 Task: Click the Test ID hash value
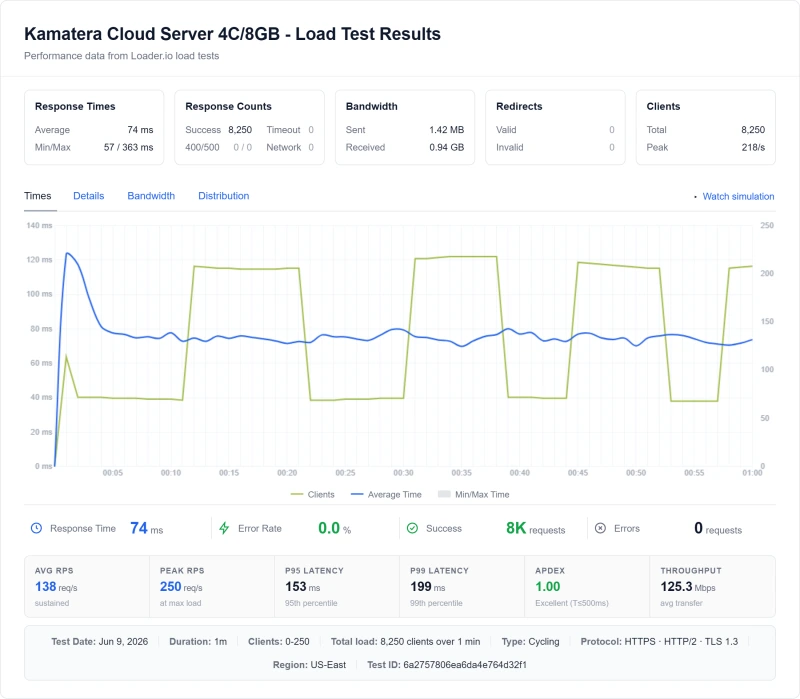pos(465,665)
